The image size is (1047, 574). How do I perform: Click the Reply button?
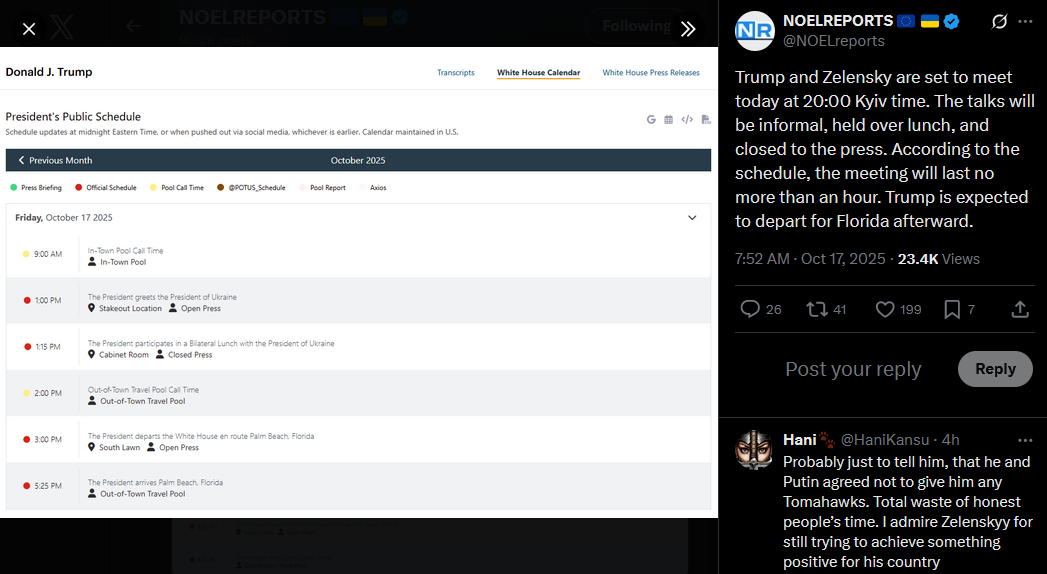(995, 368)
